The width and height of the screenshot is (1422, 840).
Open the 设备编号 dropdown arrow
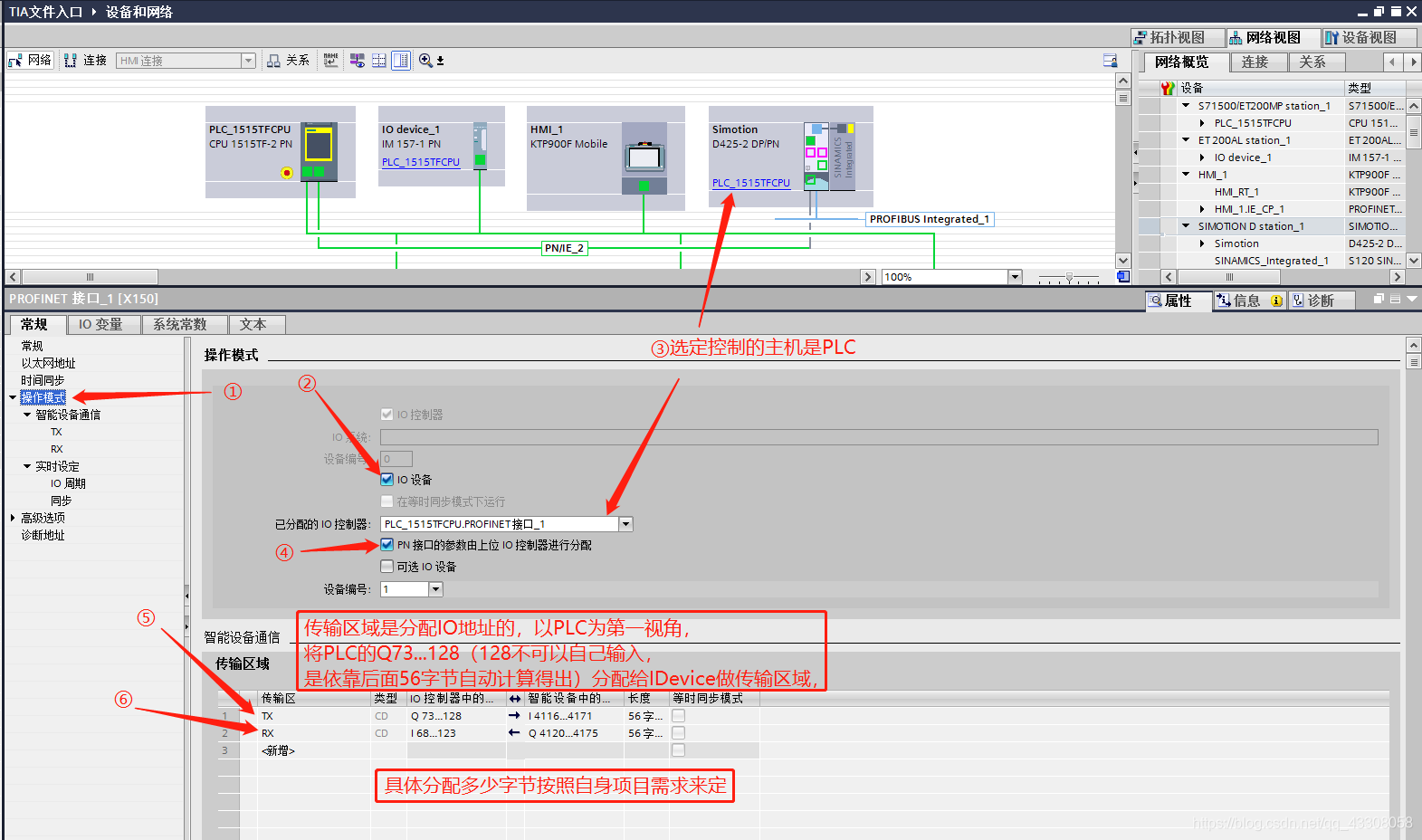(x=435, y=589)
